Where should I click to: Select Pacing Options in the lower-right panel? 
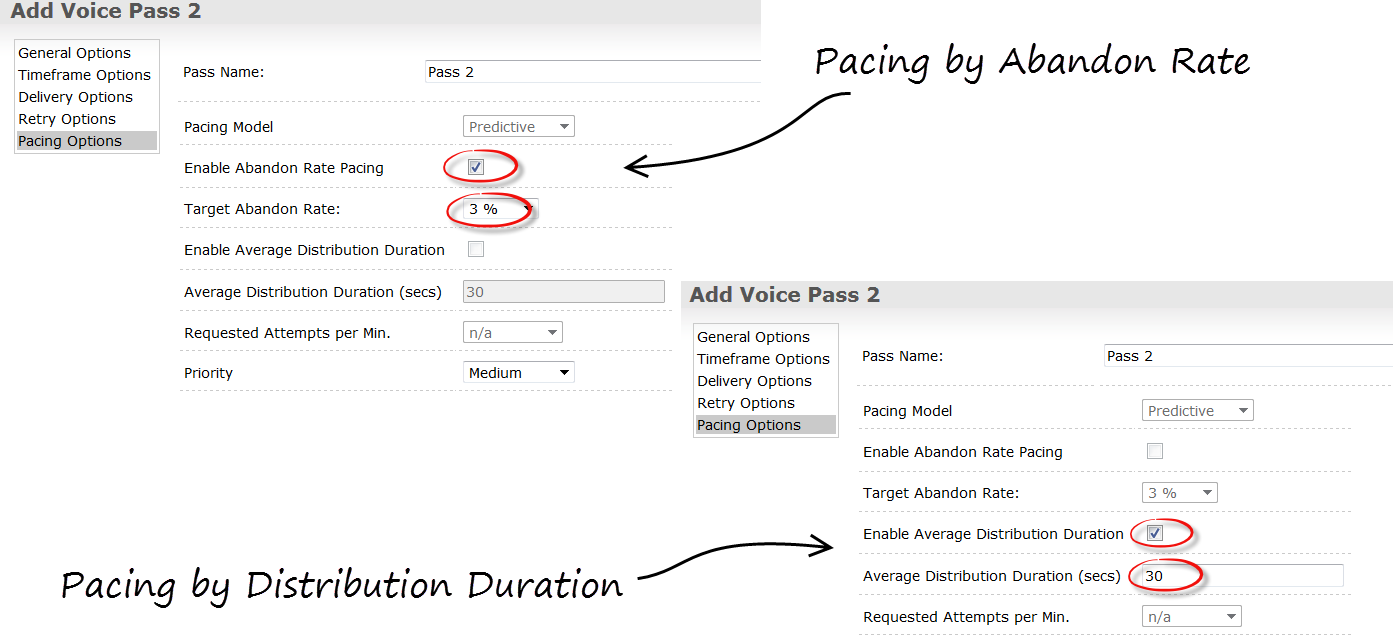[765, 425]
